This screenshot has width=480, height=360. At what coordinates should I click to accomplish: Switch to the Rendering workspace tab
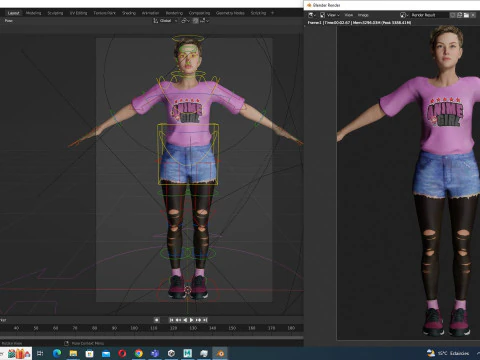pyautogui.click(x=174, y=13)
